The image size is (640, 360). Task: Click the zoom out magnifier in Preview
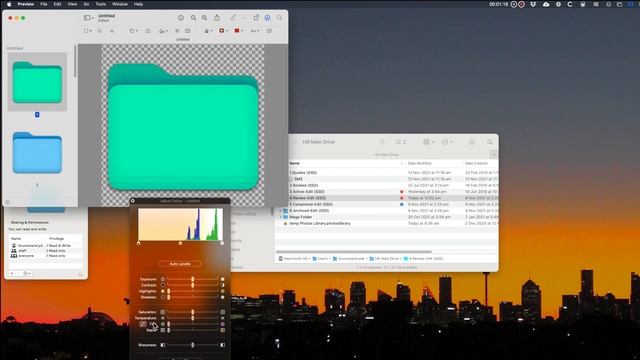click(193, 18)
